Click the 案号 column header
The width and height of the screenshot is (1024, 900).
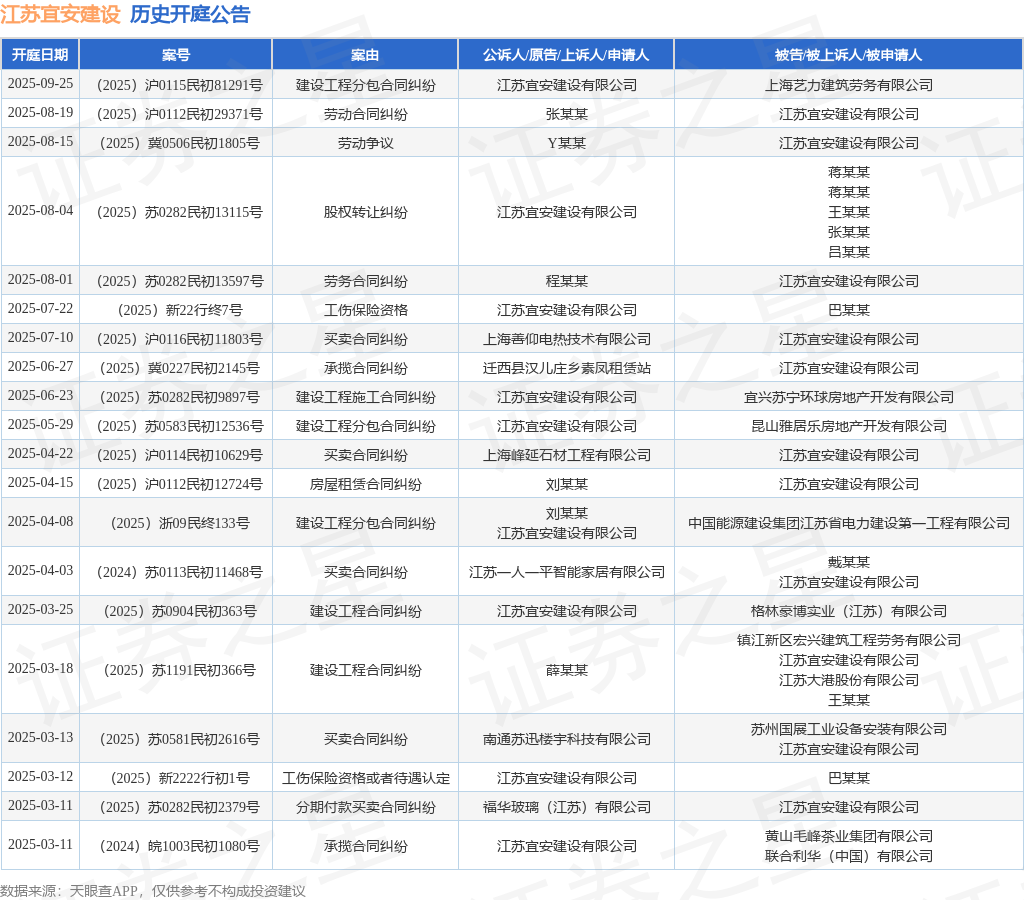tap(176, 55)
